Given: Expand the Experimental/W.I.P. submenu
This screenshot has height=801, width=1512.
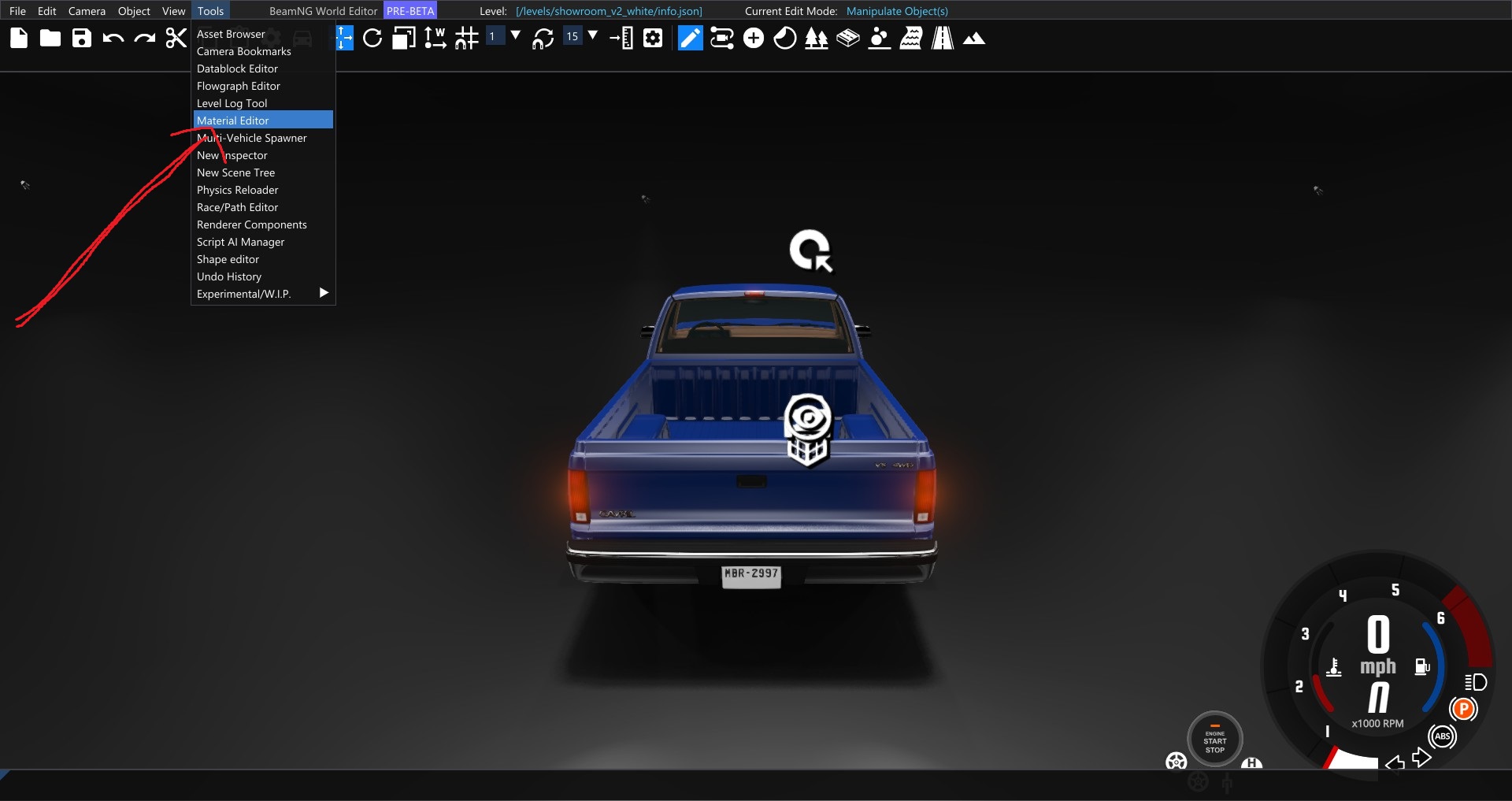Looking at the screenshot, I should point(263,294).
